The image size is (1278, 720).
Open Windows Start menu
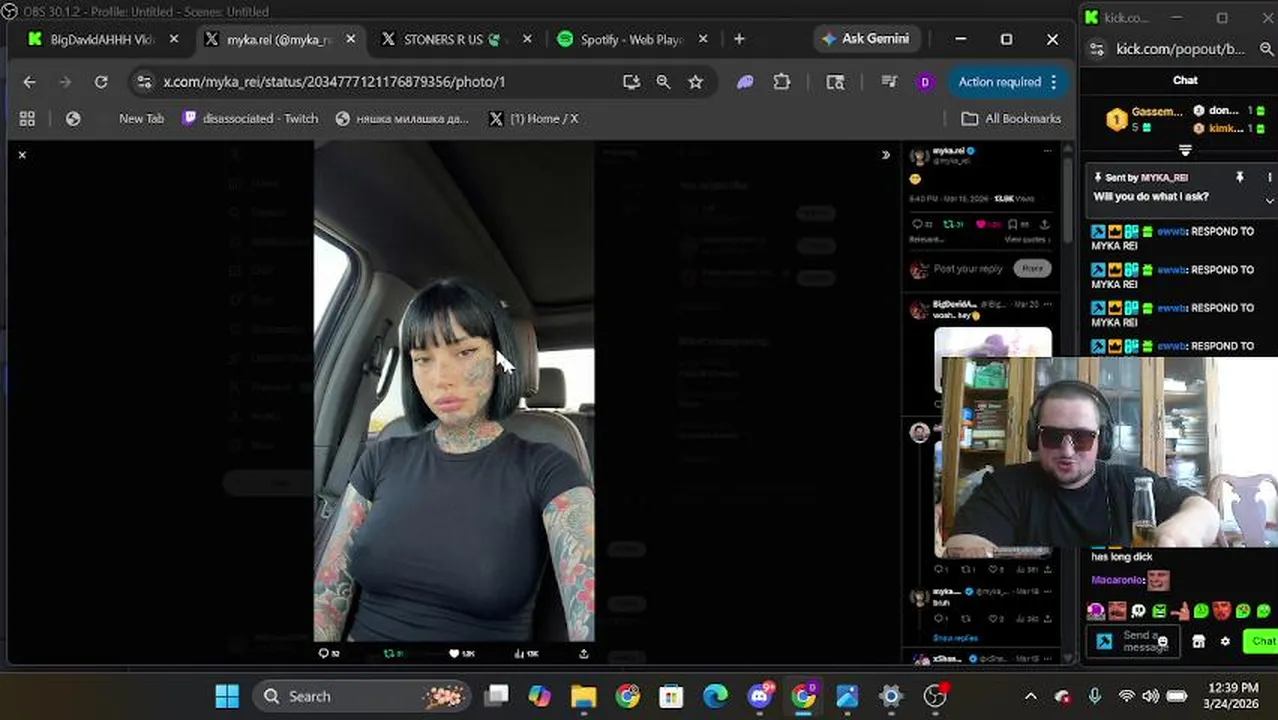pyautogui.click(x=227, y=696)
